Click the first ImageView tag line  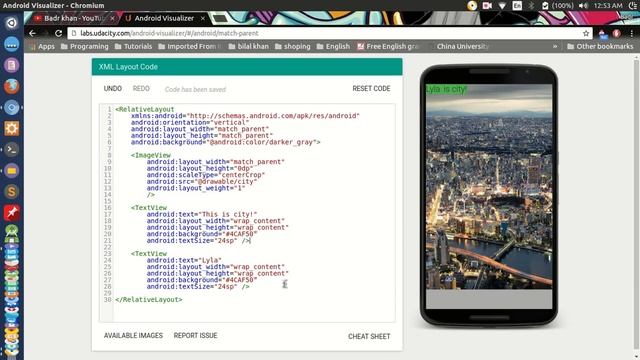pos(151,155)
